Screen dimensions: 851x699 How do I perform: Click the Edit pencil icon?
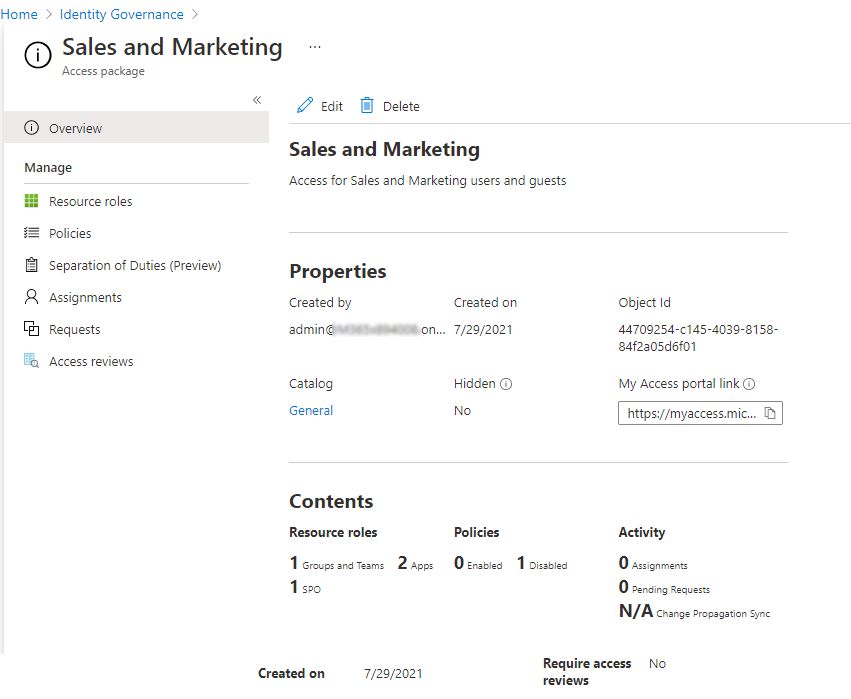point(305,106)
